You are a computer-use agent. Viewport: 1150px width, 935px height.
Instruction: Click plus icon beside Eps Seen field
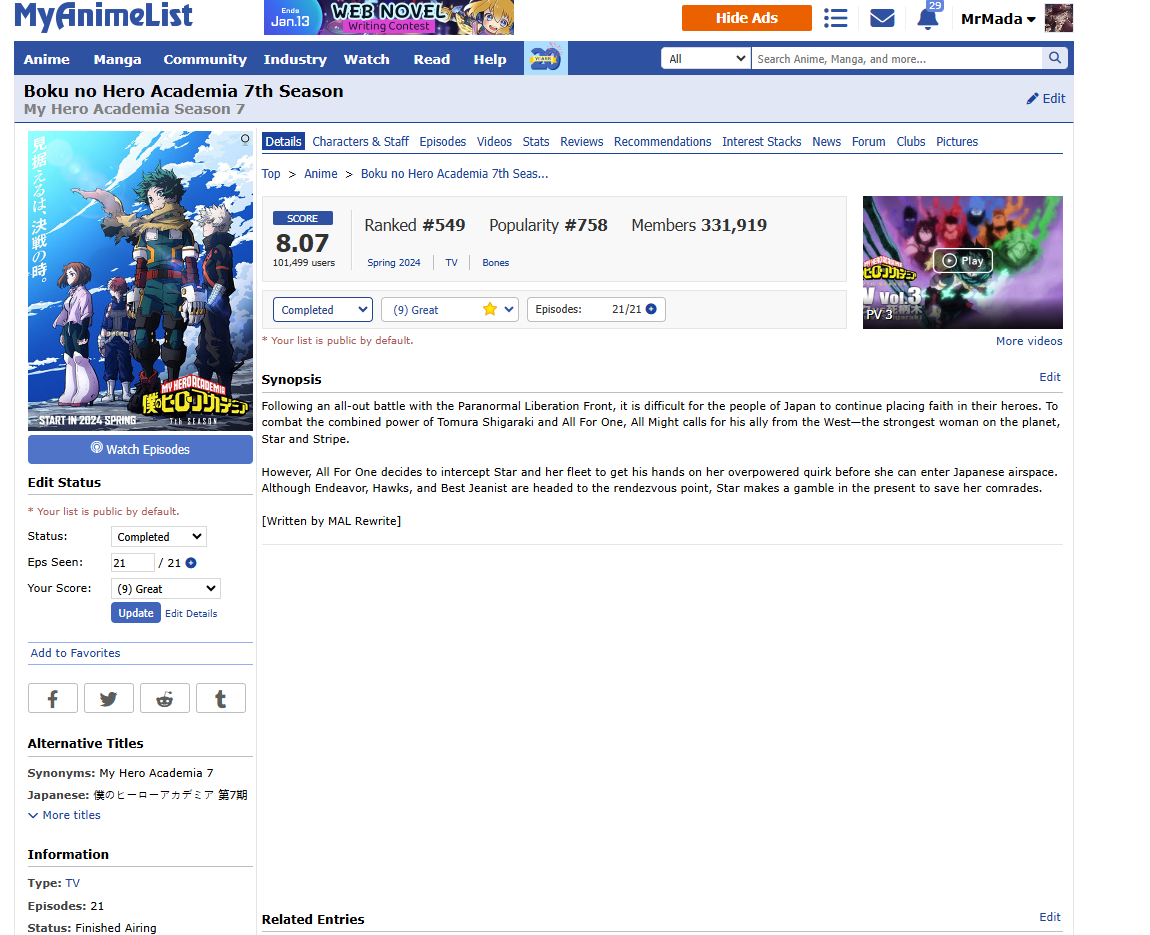pyautogui.click(x=191, y=563)
